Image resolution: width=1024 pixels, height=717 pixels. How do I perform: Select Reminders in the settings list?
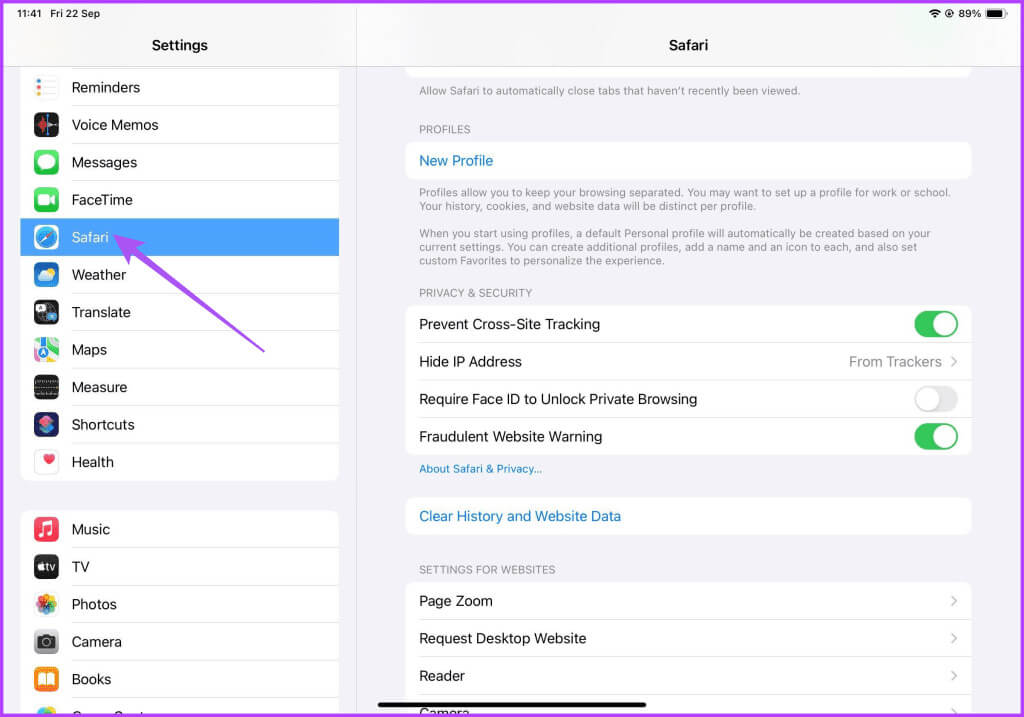point(180,88)
